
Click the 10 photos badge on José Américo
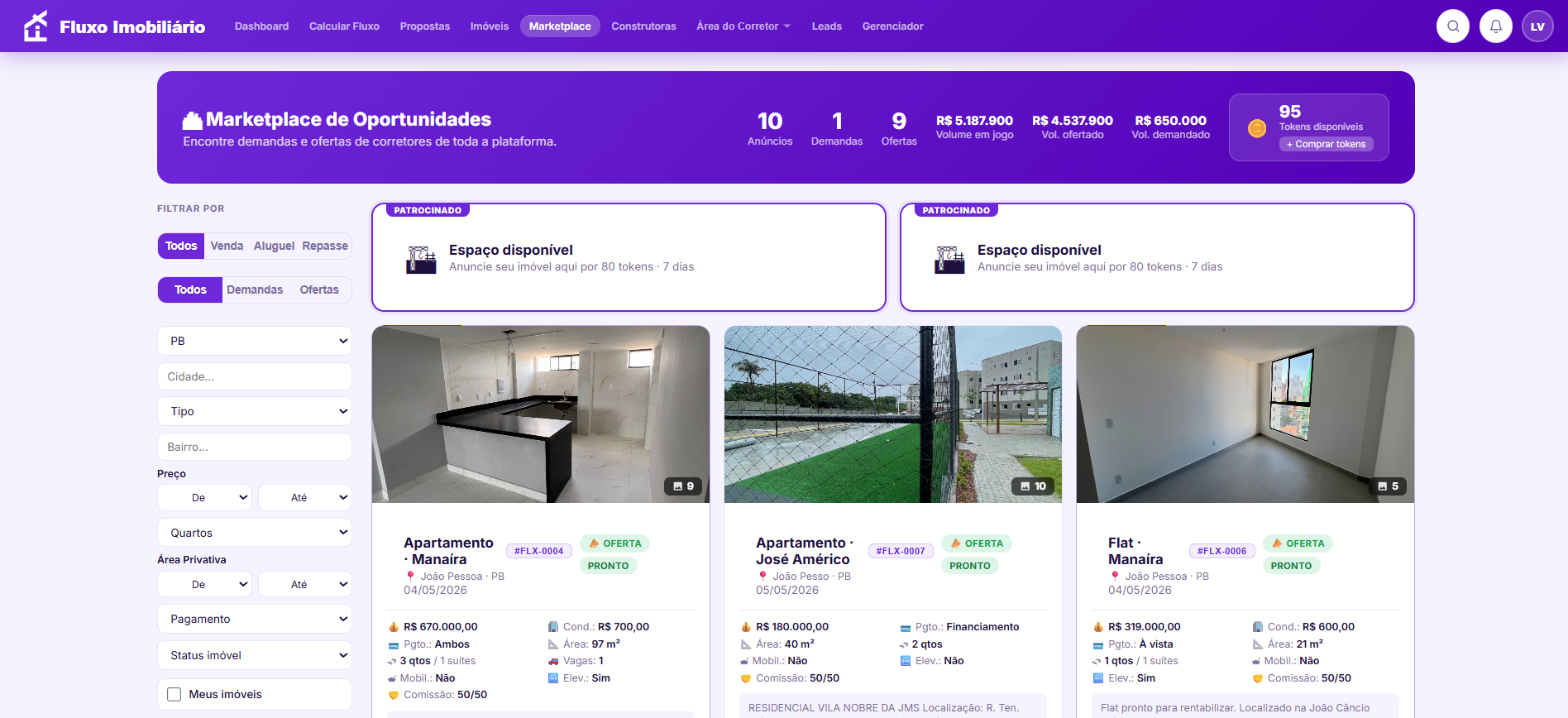[1033, 486]
